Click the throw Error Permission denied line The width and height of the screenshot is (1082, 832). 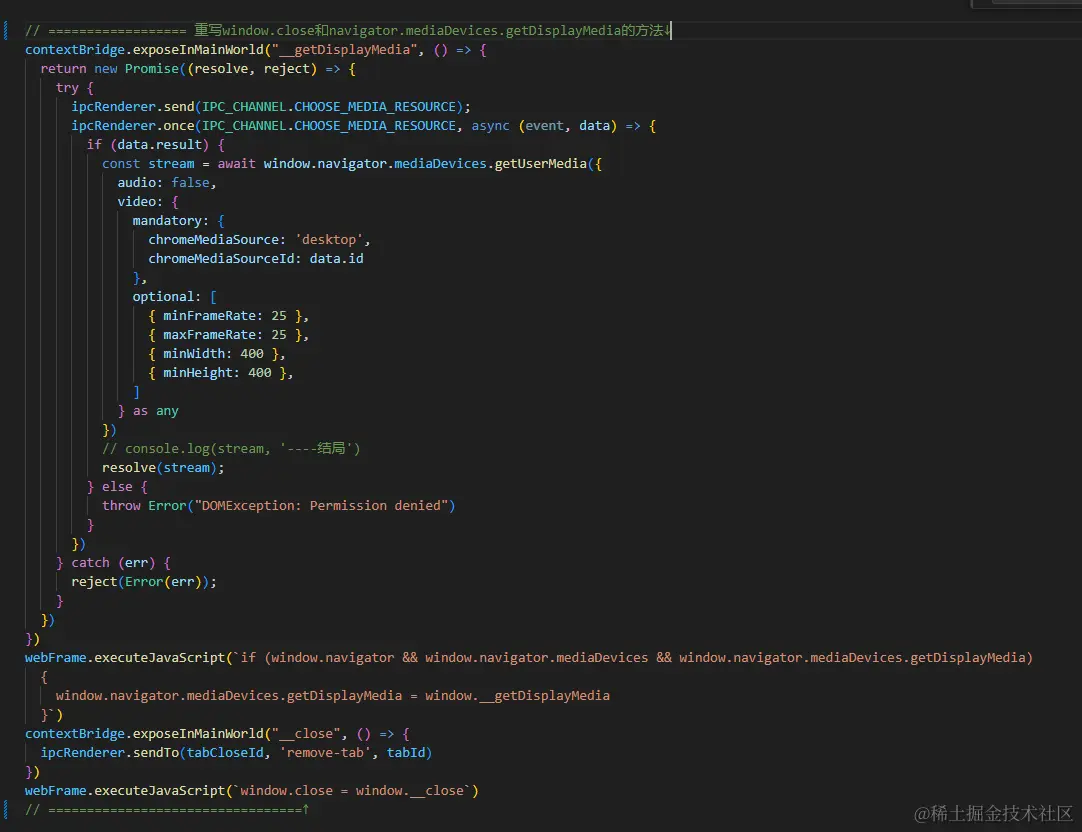click(278, 506)
